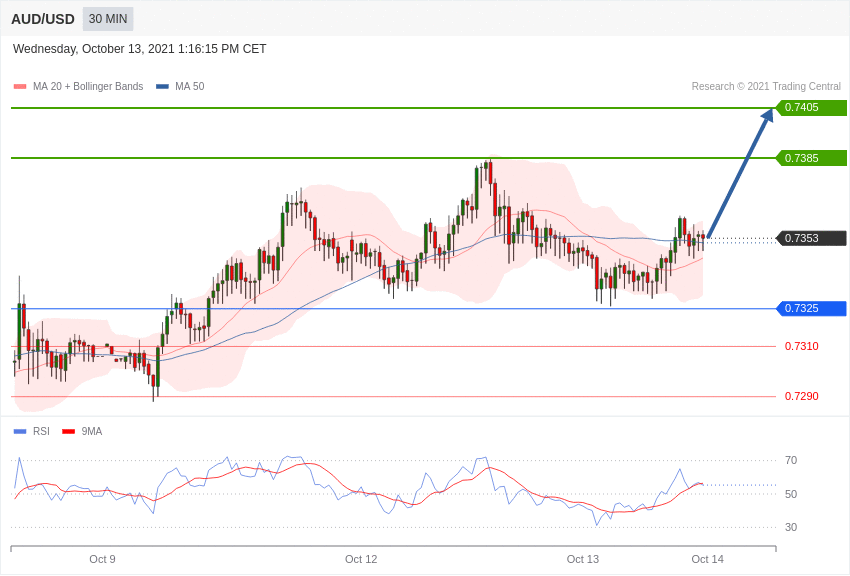
Task: Click the 0.7353 current price tag
Action: coord(812,238)
